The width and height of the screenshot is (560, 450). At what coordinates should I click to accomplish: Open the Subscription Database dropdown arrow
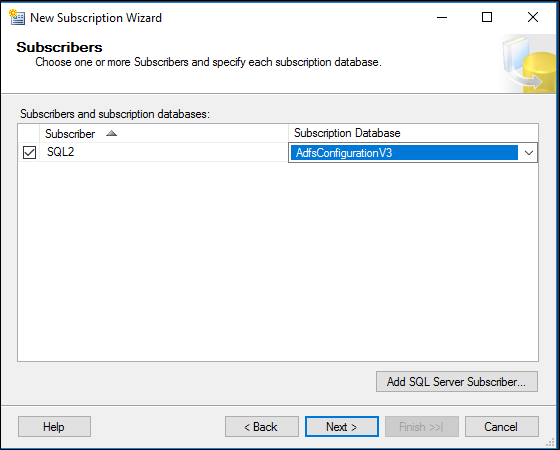pyautogui.click(x=529, y=153)
